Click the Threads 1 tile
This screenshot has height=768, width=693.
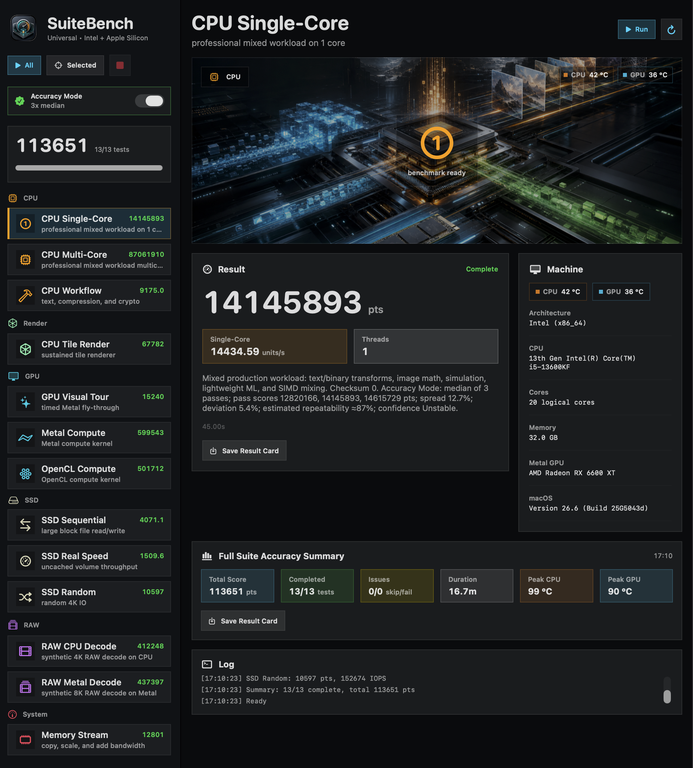coord(426,346)
